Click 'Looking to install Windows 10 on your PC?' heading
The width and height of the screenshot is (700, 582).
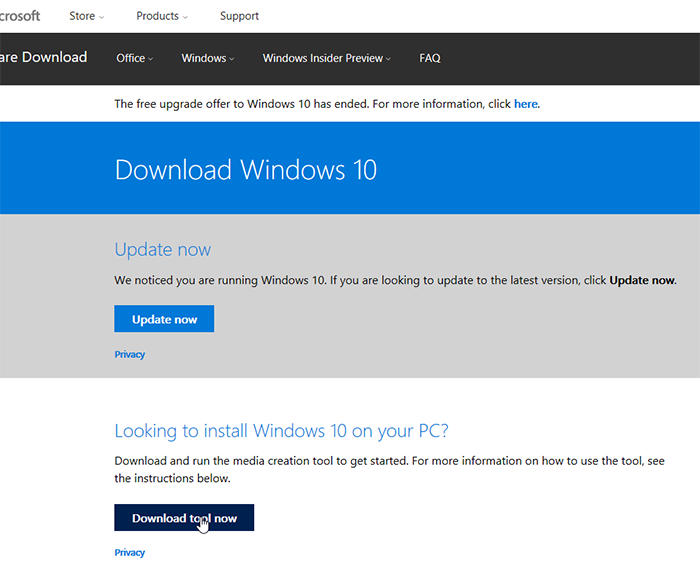(x=281, y=431)
